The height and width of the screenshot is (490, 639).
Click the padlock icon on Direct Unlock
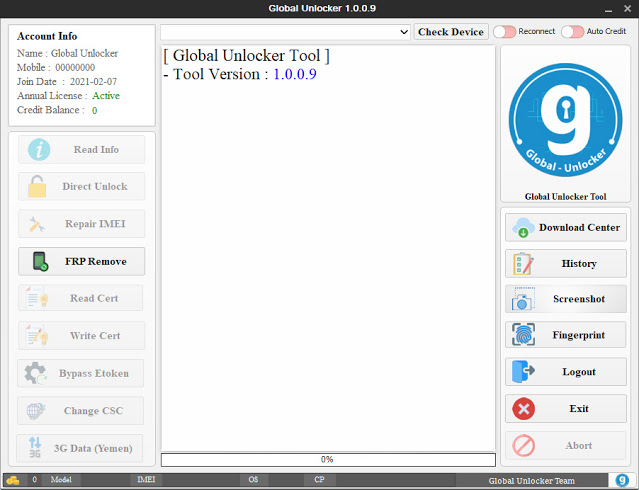coord(37,187)
